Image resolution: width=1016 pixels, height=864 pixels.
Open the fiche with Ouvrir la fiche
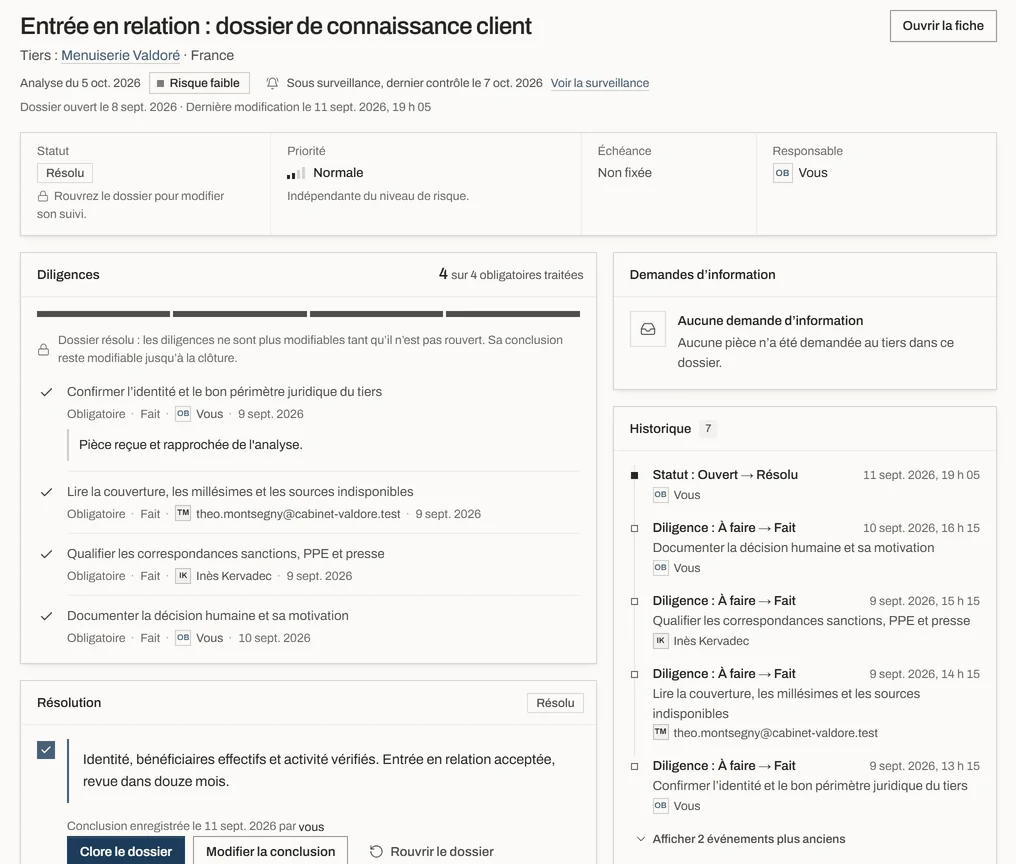point(943,26)
